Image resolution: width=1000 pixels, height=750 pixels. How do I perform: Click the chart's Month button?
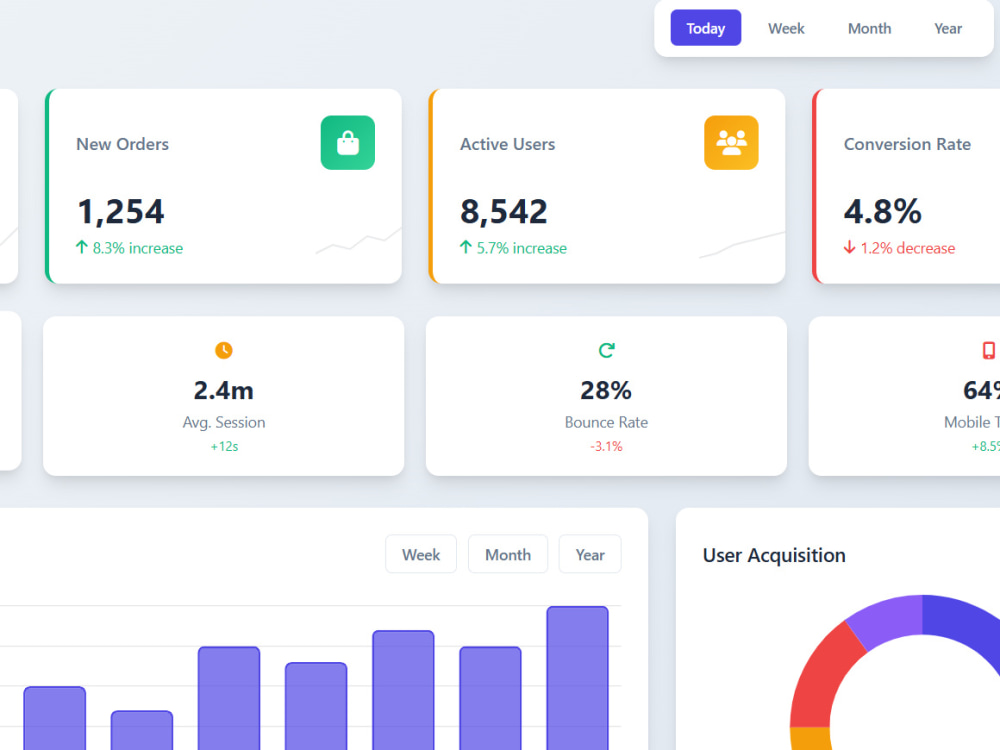tap(508, 554)
